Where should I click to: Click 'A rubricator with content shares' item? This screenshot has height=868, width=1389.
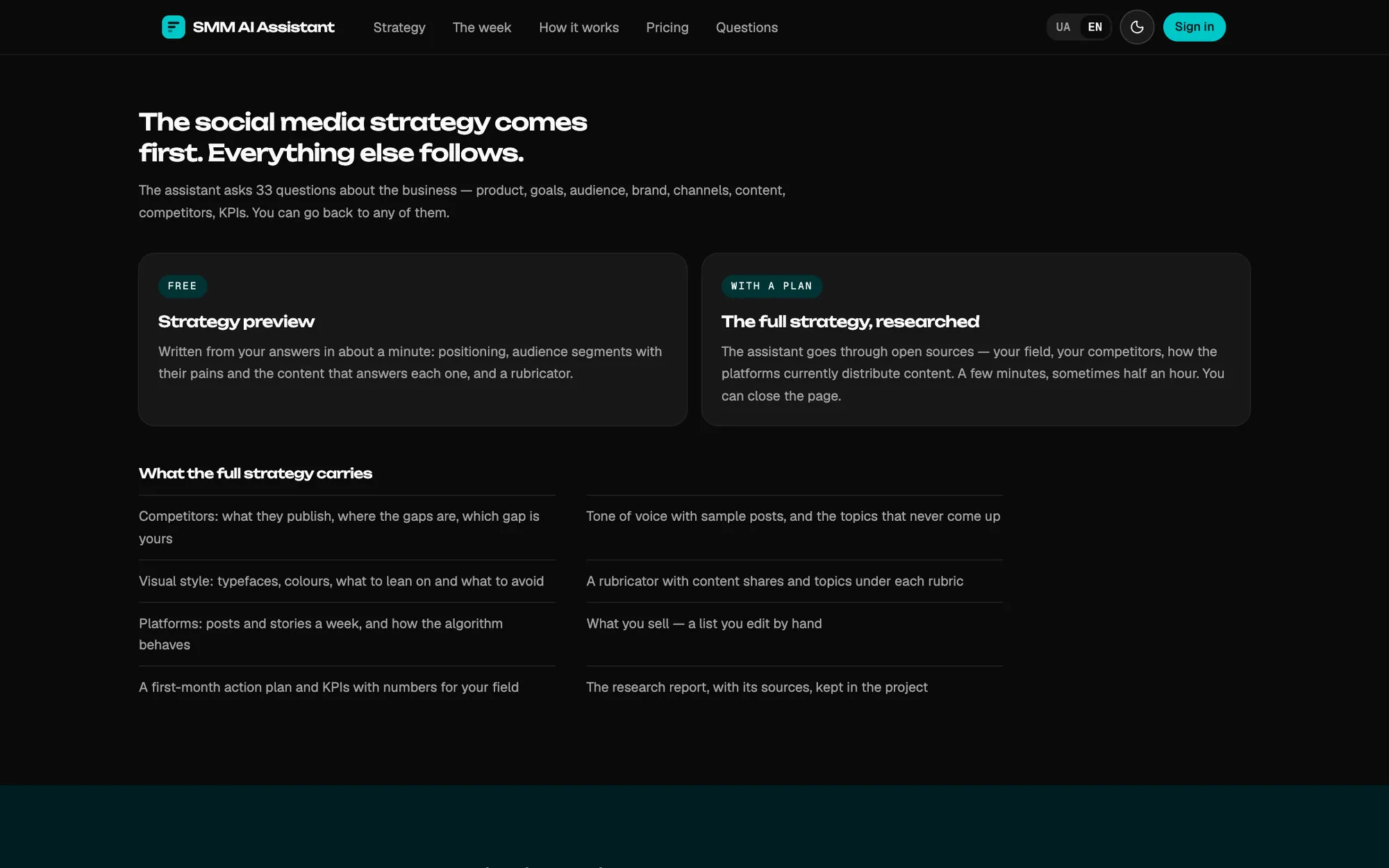(x=774, y=581)
